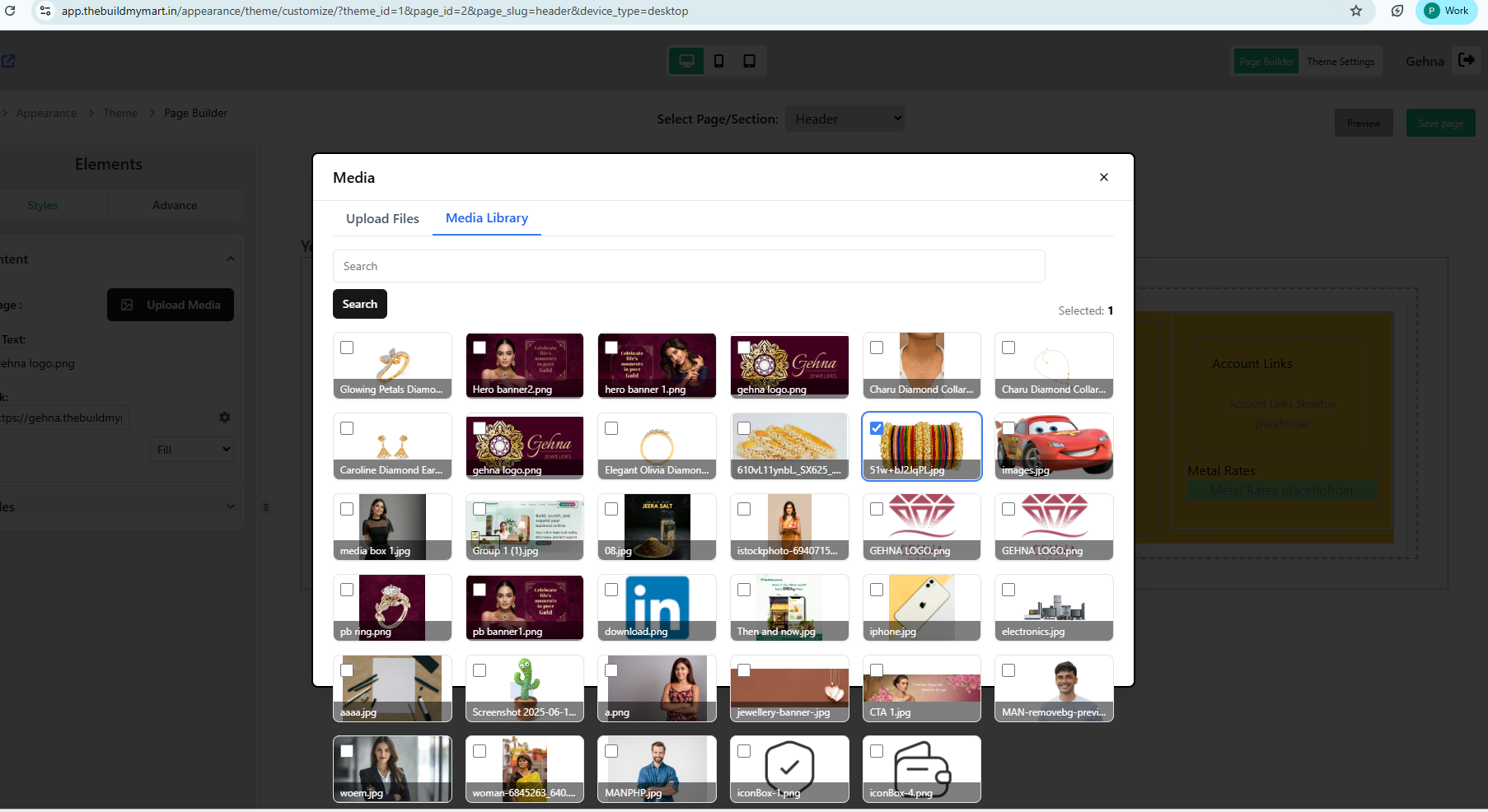Click the Preview button
This screenshot has width=1488, height=812.
1364,124
